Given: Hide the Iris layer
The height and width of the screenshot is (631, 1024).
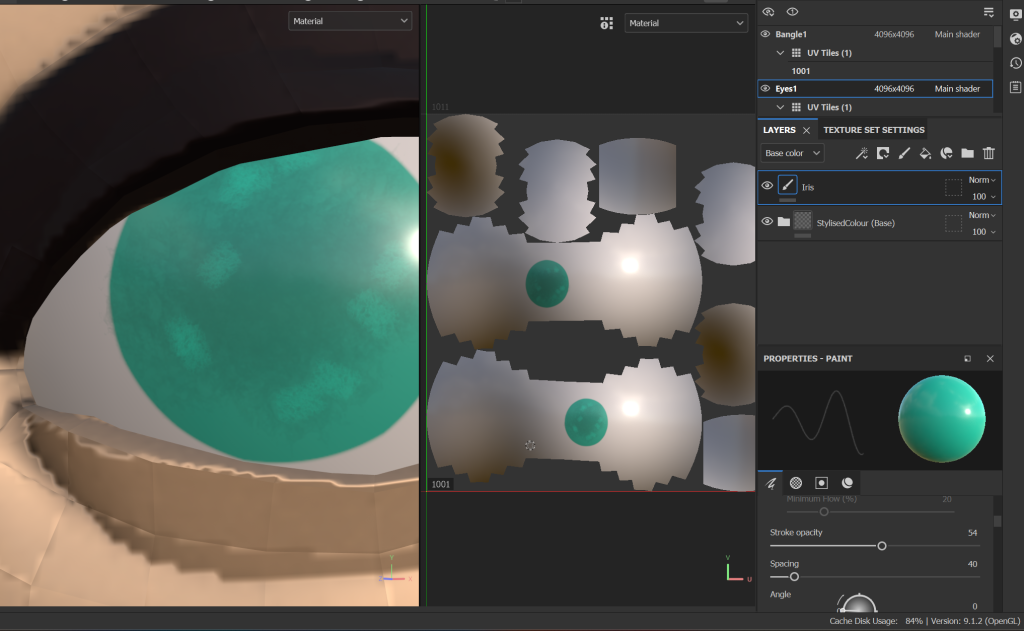Looking at the screenshot, I should click(767, 185).
